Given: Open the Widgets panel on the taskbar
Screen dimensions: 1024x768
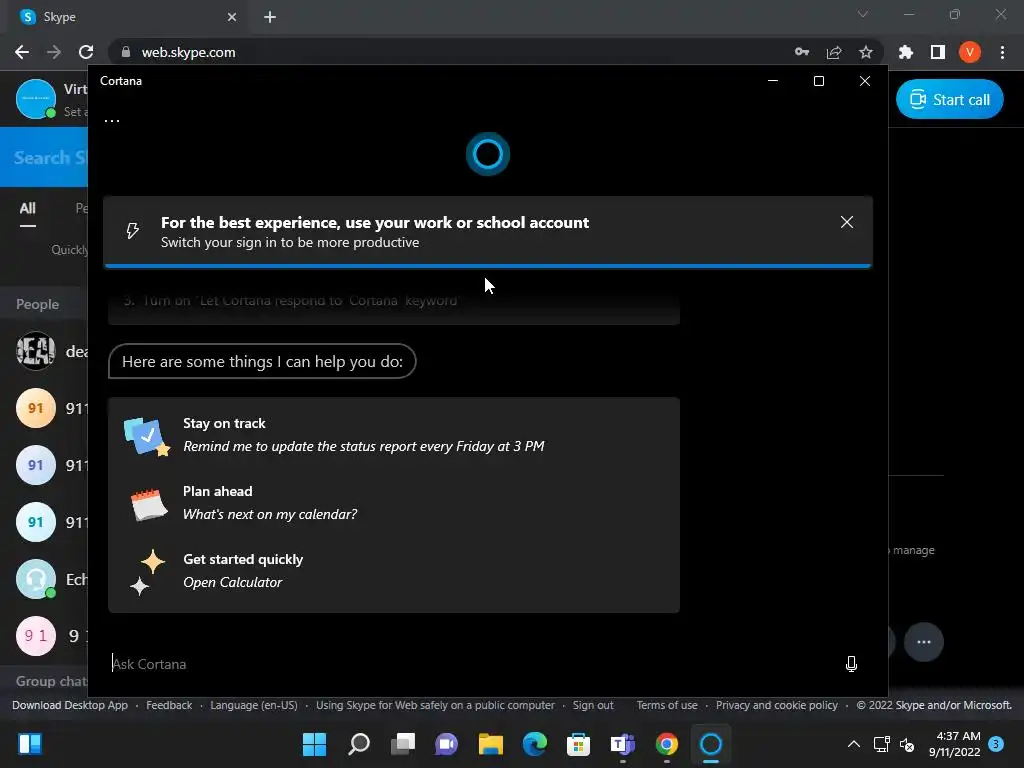Looking at the screenshot, I should pyautogui.click(x=30, y=744).
